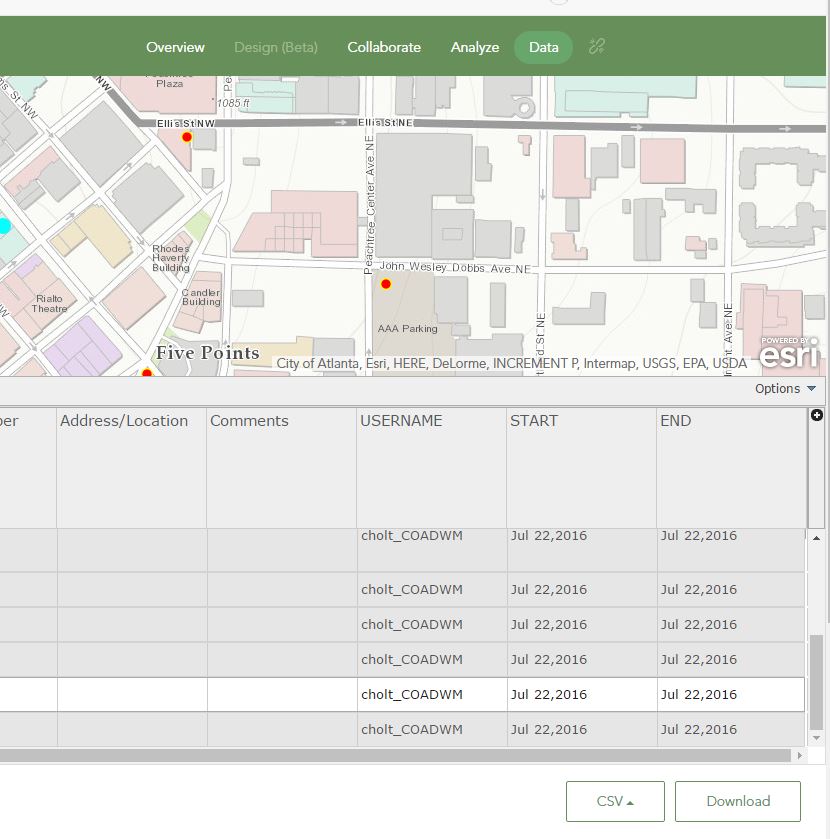
Task: Click the Download button
Action: 737,801
